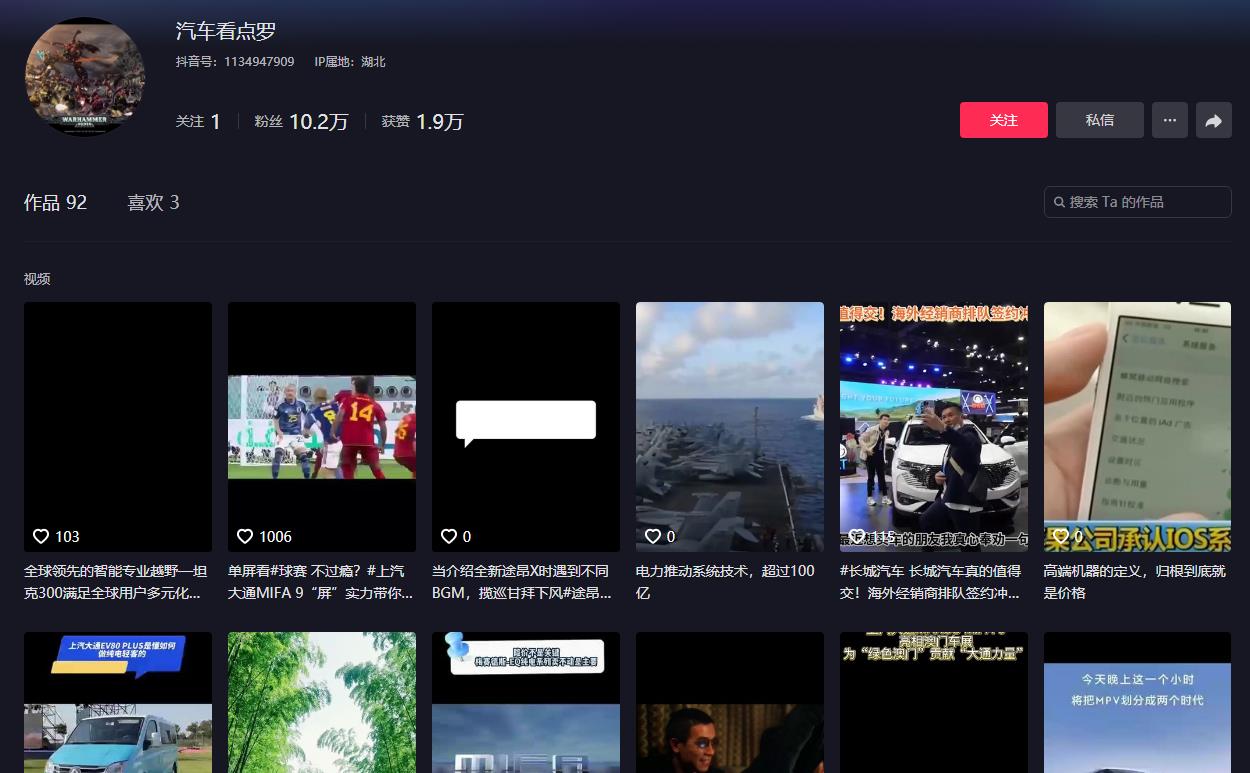Screen dimensions: 1250x773
Task: Open 私信 private message
Action: point(1099,120)
